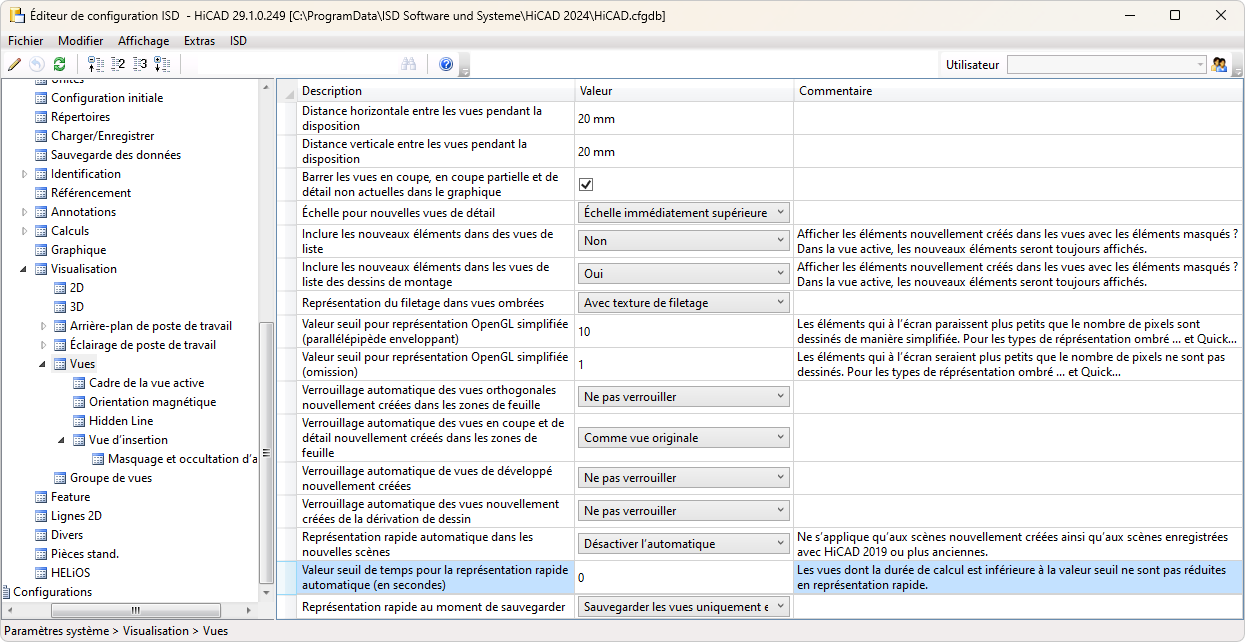Select 'Masquage et occultation' tree item
The height and width of the screenshot is (642, 1245).
click(x=182, y=459)
